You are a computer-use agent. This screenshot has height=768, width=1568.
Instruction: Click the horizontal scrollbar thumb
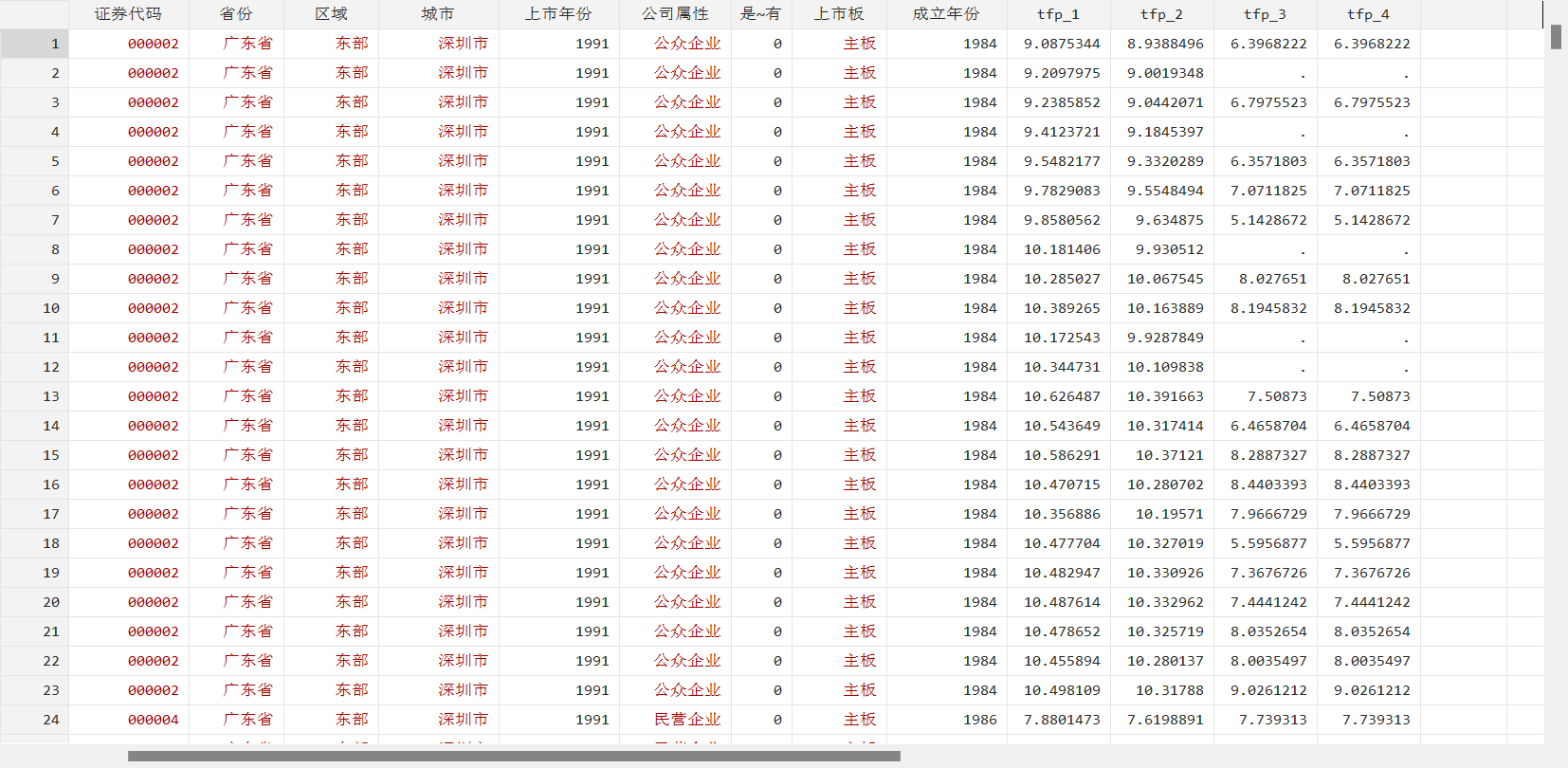pyautogui.click(x=514, y=757)
